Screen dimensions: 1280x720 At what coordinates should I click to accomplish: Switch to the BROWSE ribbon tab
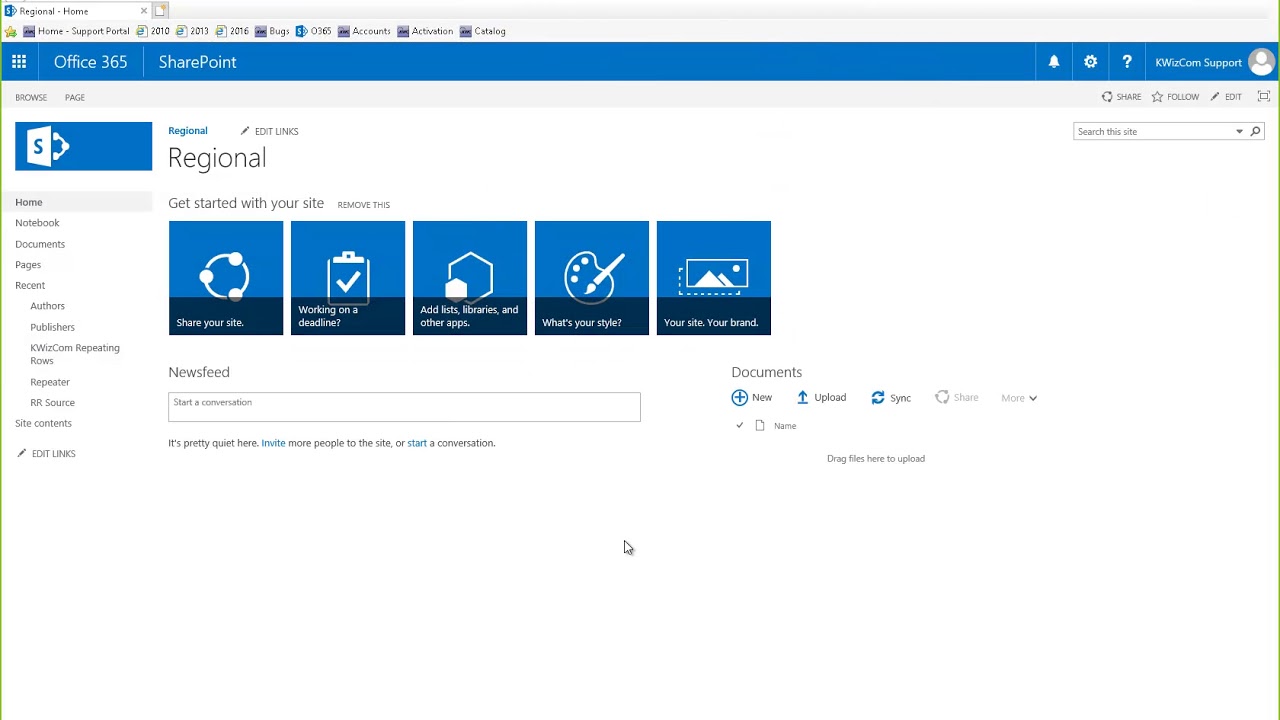click(31, 97)
